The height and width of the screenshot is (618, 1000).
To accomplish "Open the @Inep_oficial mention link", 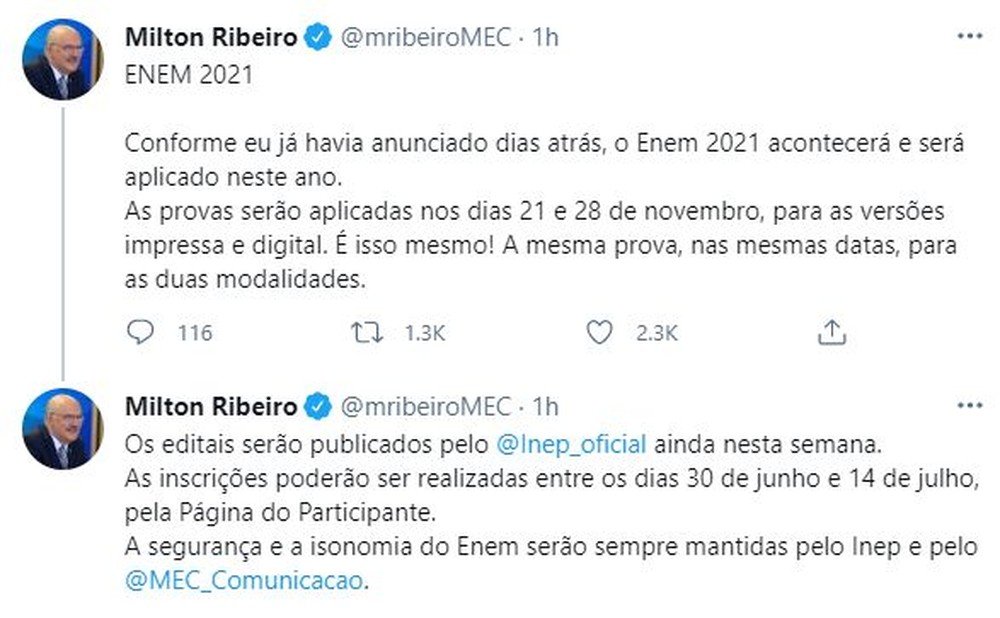I will click(x=569, y=442).
